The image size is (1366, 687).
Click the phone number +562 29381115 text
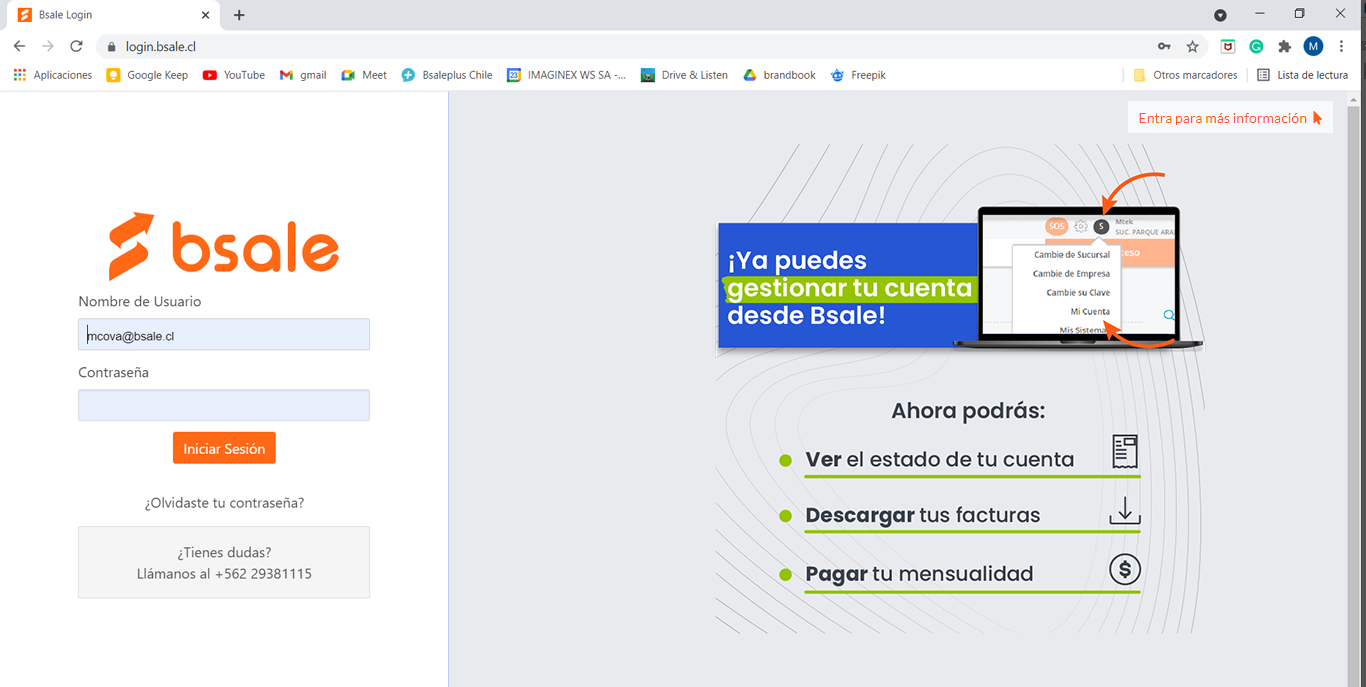pos(263,574)
